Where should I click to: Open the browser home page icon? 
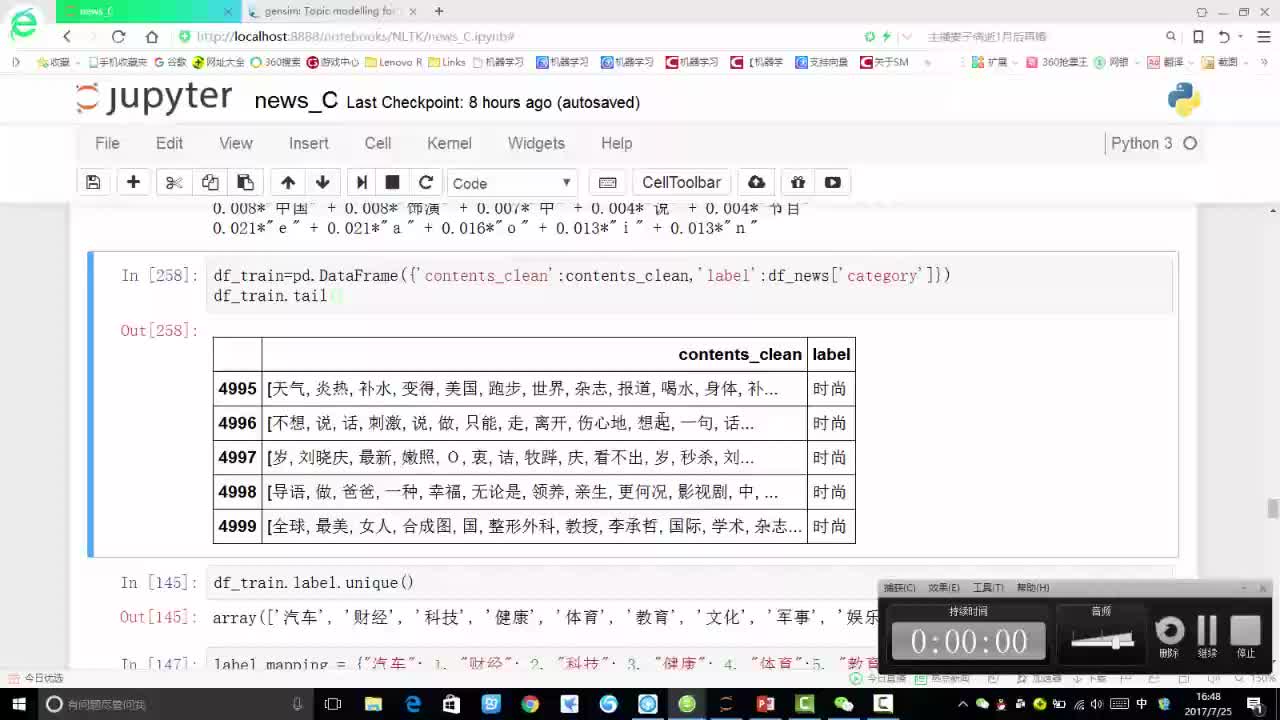pos(152,36)
